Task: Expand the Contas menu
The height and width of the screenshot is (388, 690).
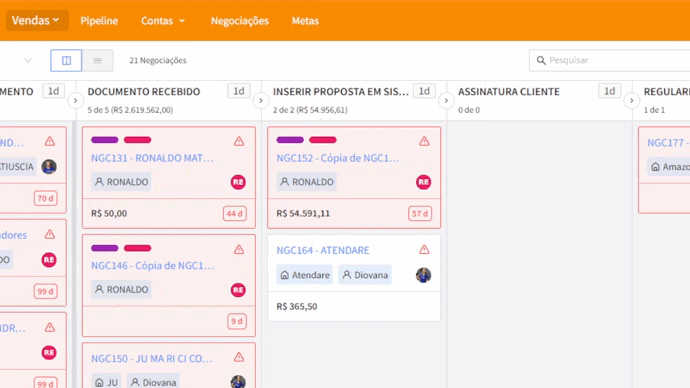Action: [163, 21]
